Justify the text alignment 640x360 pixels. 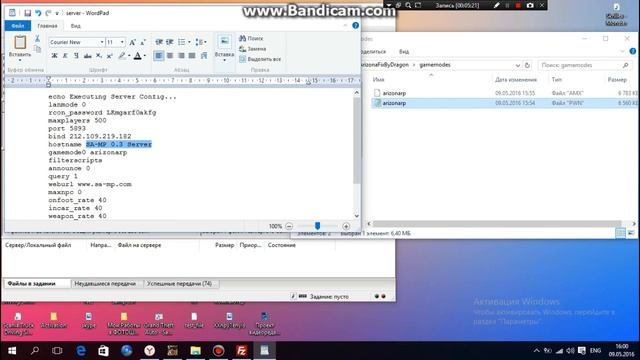(x=192, y=56)
